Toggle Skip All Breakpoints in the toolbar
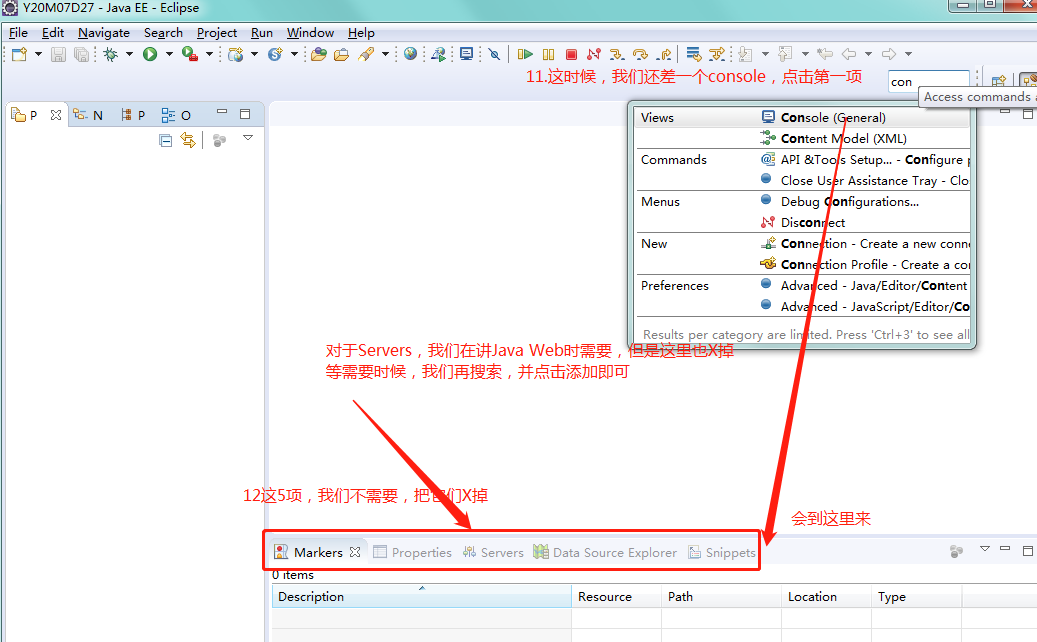The height and width of the screenshot is (642, 1037). [x=493, y=54]
